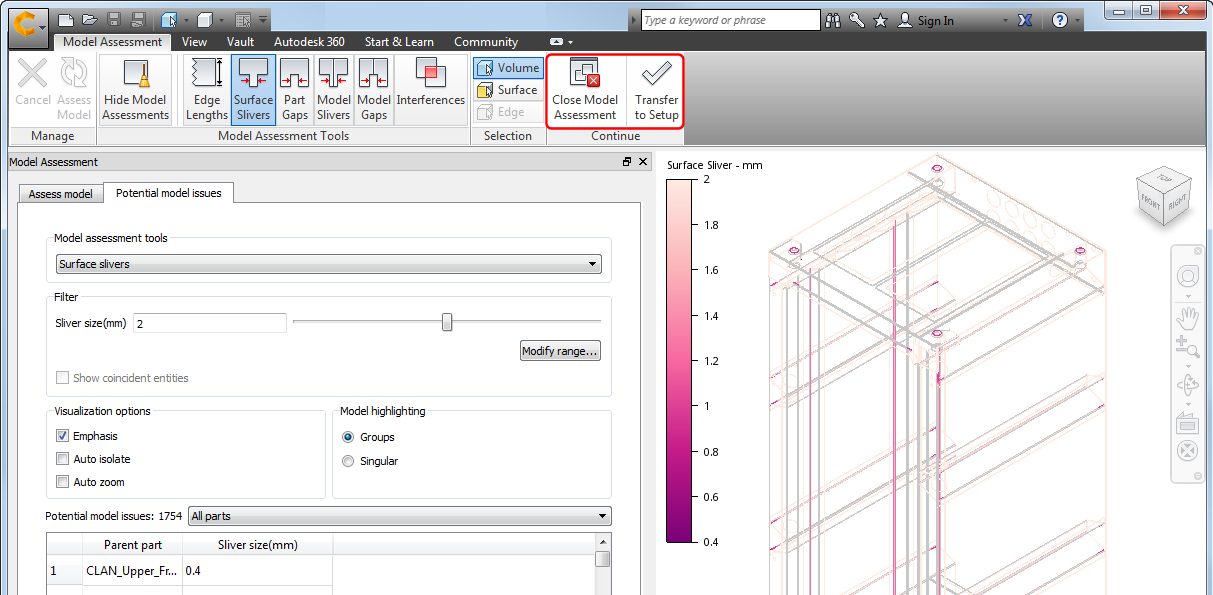Open the View ribbon tab
Viewport: 1213px width, 595px height.
[x=194, y=42]
